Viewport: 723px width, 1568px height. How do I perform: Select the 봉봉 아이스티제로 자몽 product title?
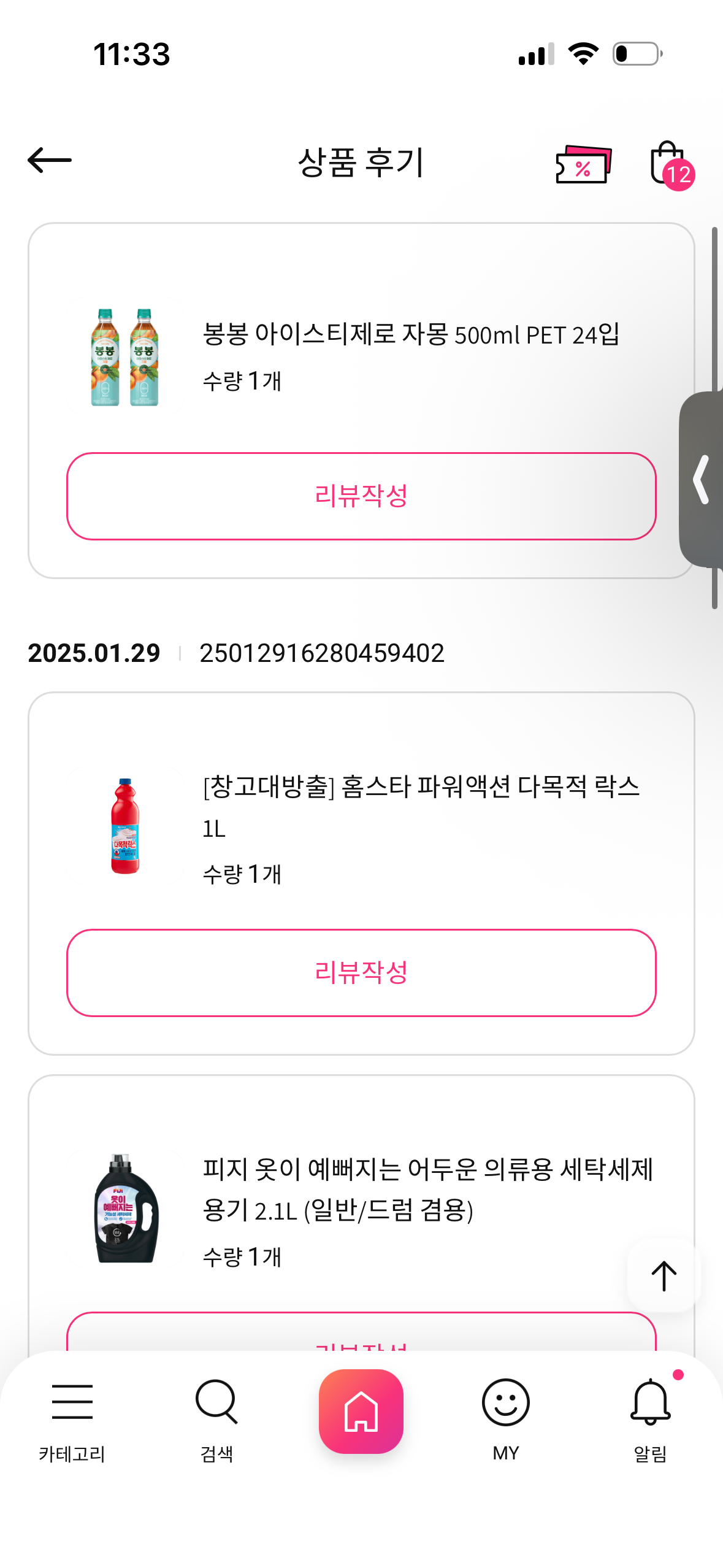click(411, 335)
